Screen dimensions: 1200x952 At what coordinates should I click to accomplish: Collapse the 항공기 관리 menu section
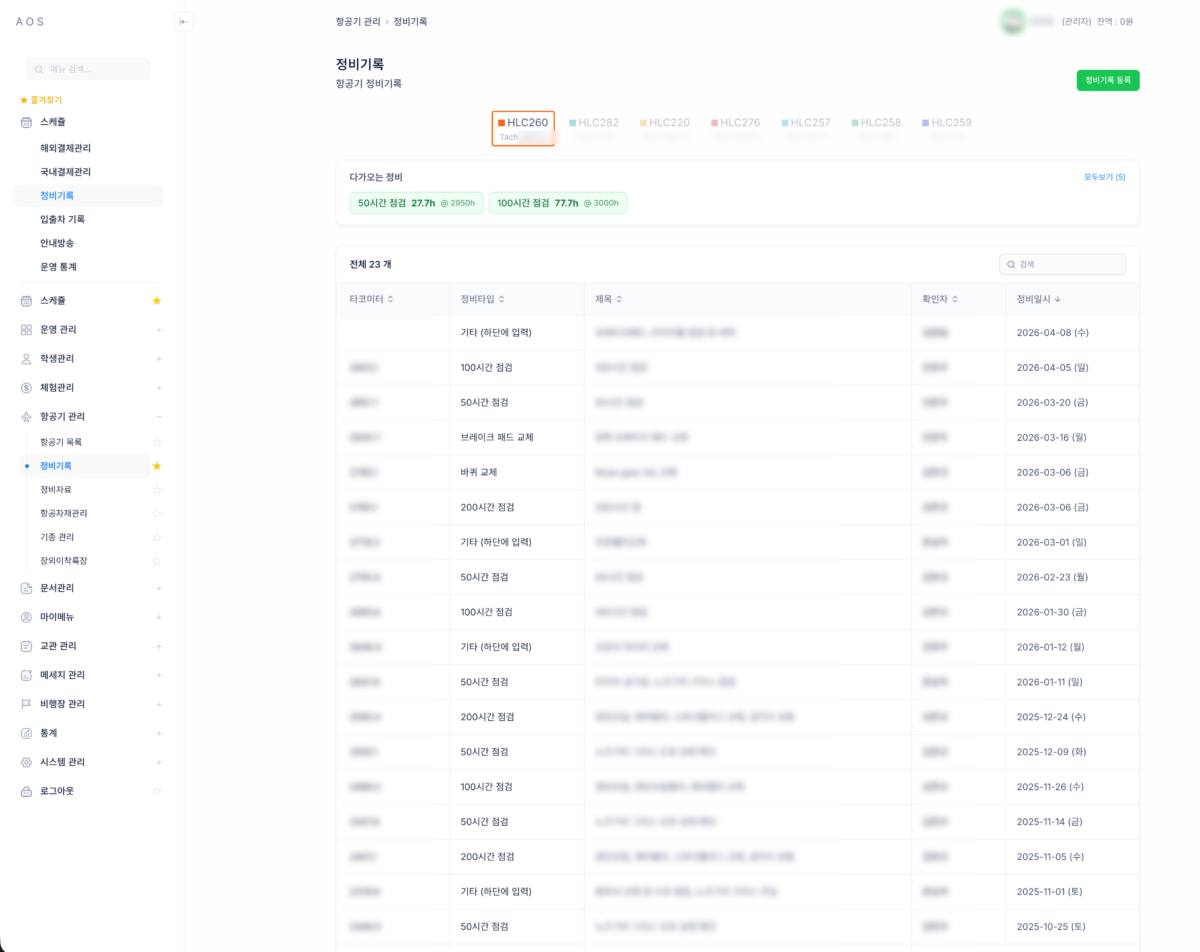coord(159,417)
